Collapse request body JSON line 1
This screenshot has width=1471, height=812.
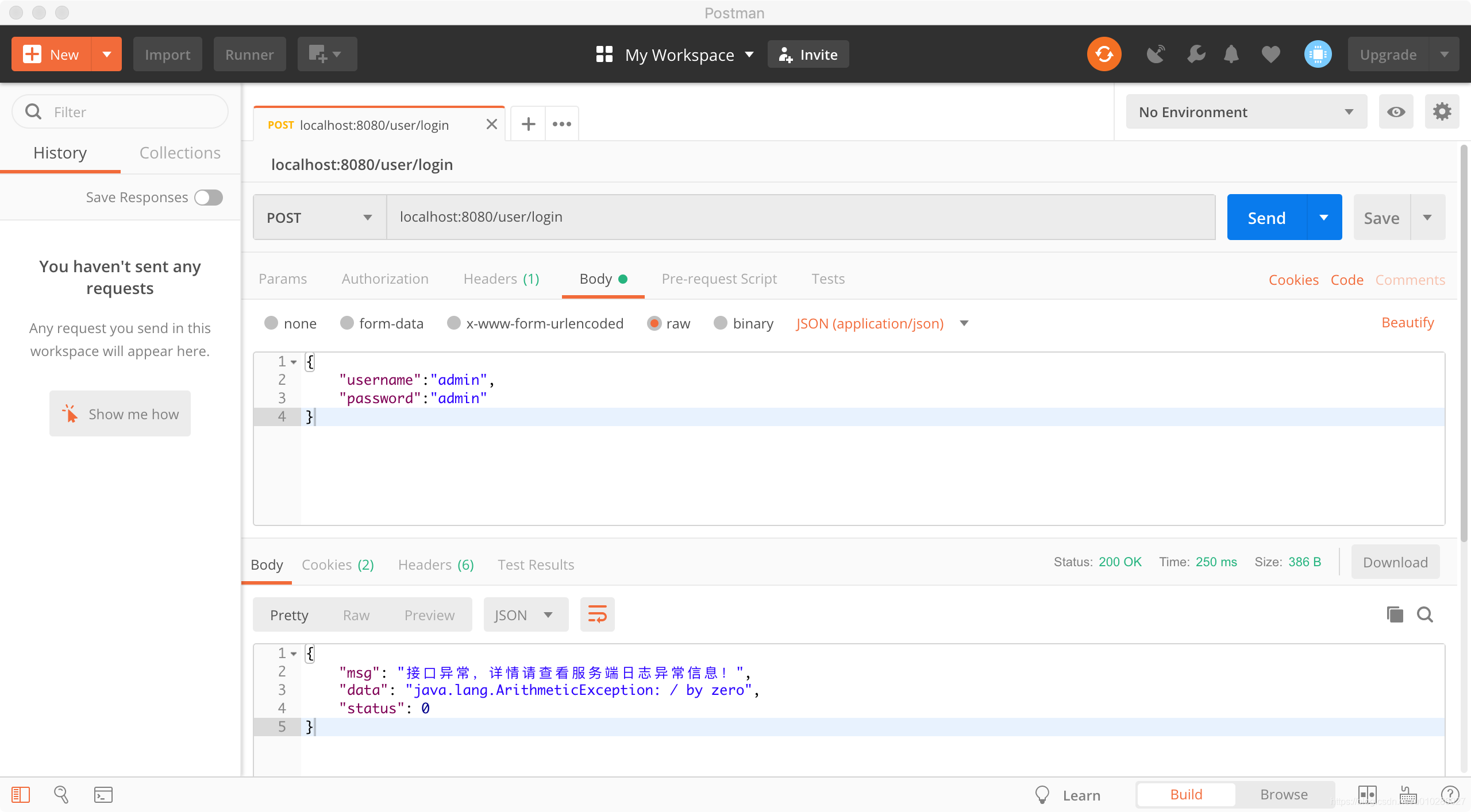pyautogui.click(x=294, y=362)
